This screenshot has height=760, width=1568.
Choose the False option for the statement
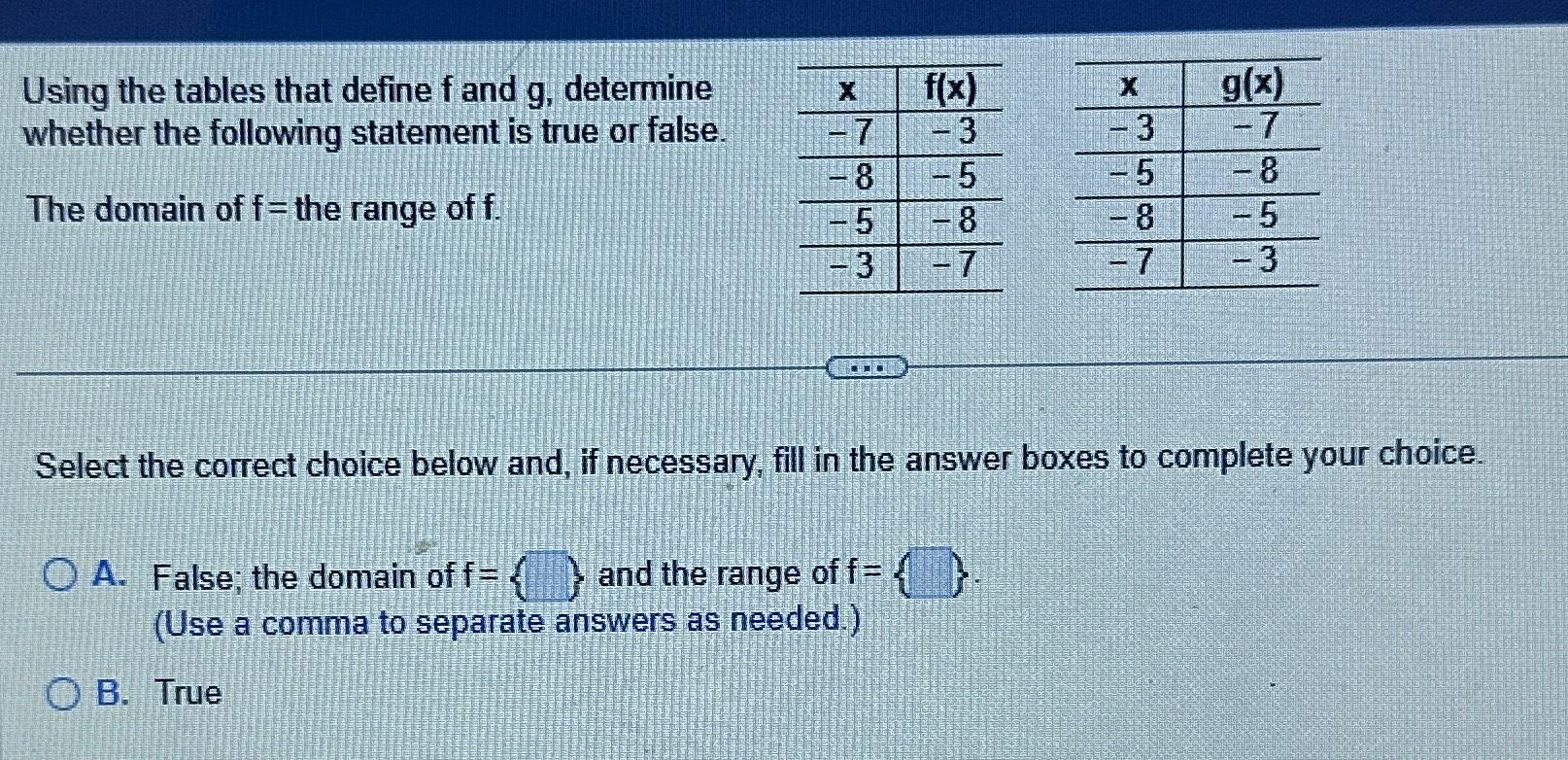click(x=60, y=574)
